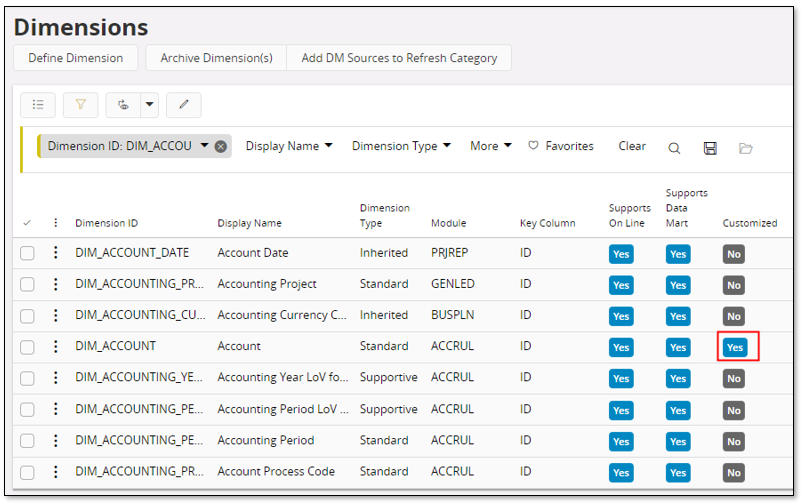803x504 pixels.
Task: Click Inherited type in Account Date row
Action: pyautogui.click(x=384, y=253)
